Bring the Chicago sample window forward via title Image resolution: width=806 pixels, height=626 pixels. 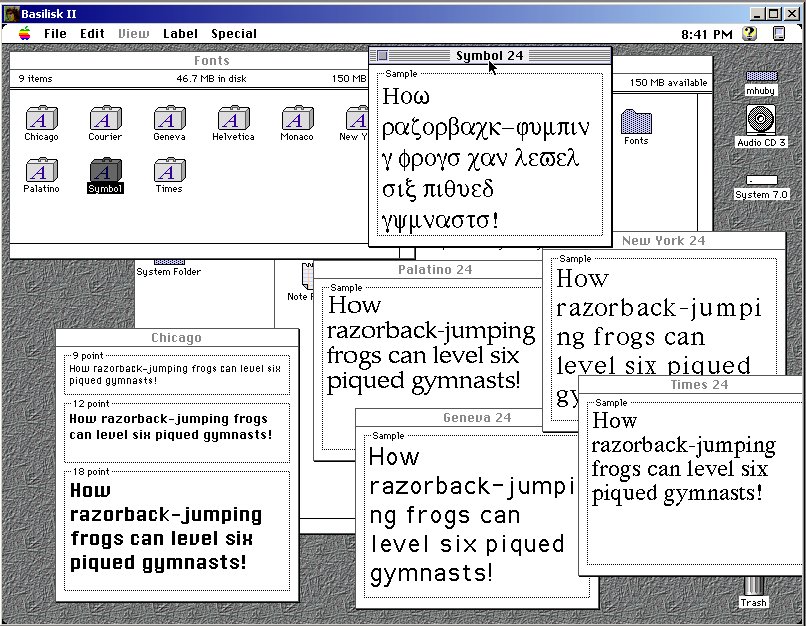click(176, 338)
